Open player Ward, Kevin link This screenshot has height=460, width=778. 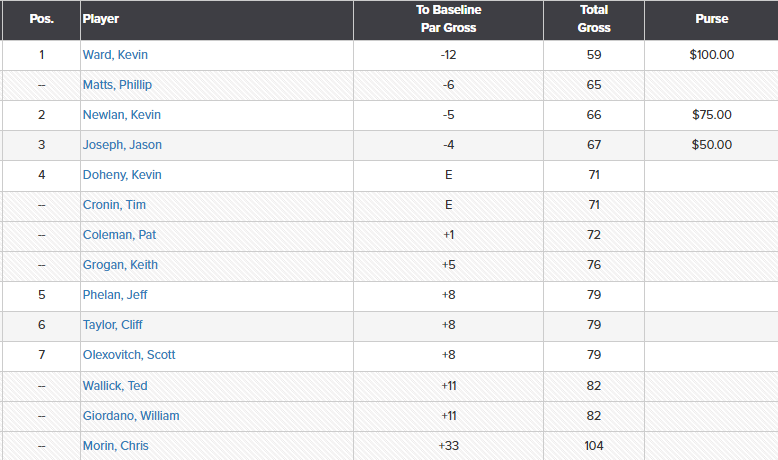pos(115,55)
